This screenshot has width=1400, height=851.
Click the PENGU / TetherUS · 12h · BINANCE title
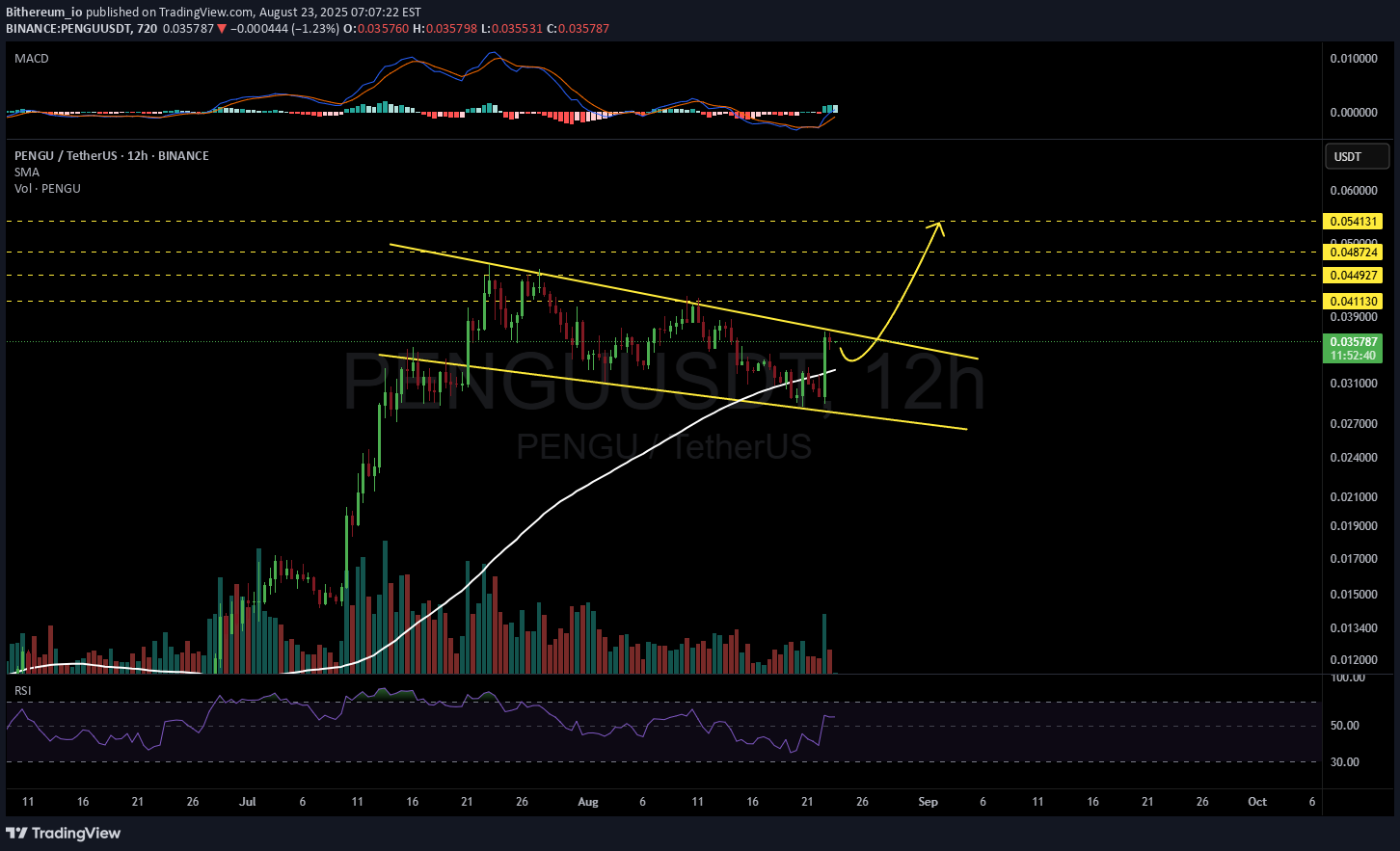(112, 156)
